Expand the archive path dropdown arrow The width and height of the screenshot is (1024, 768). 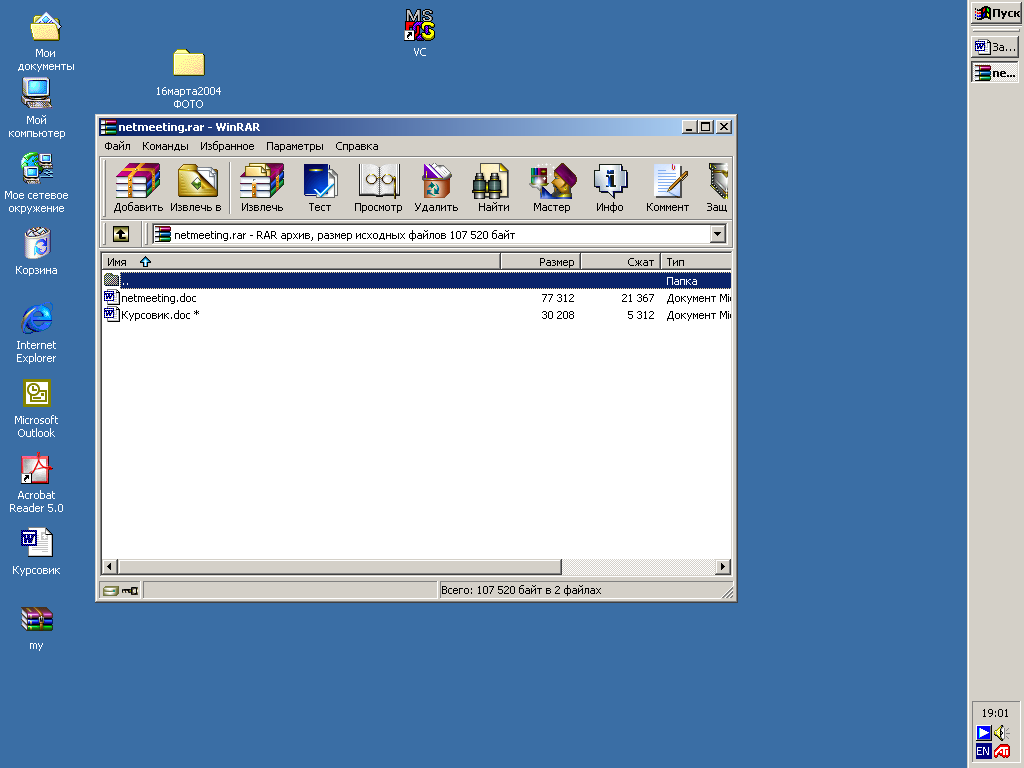[718, 234]
